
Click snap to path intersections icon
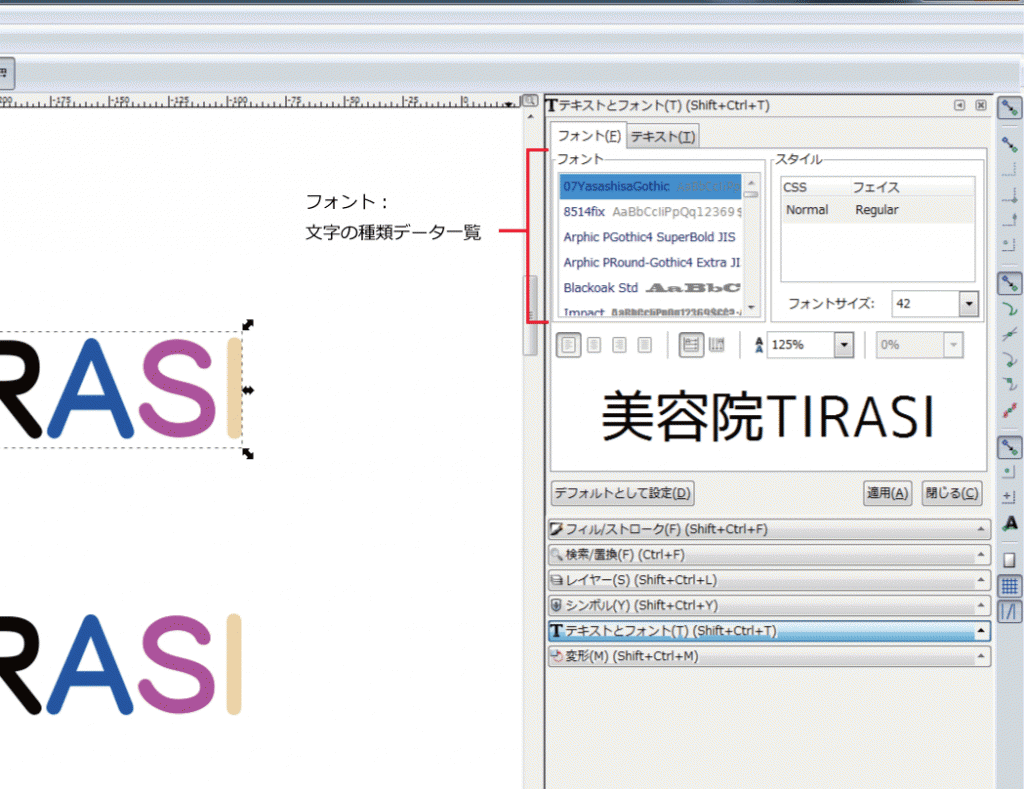click(1010, 334)
